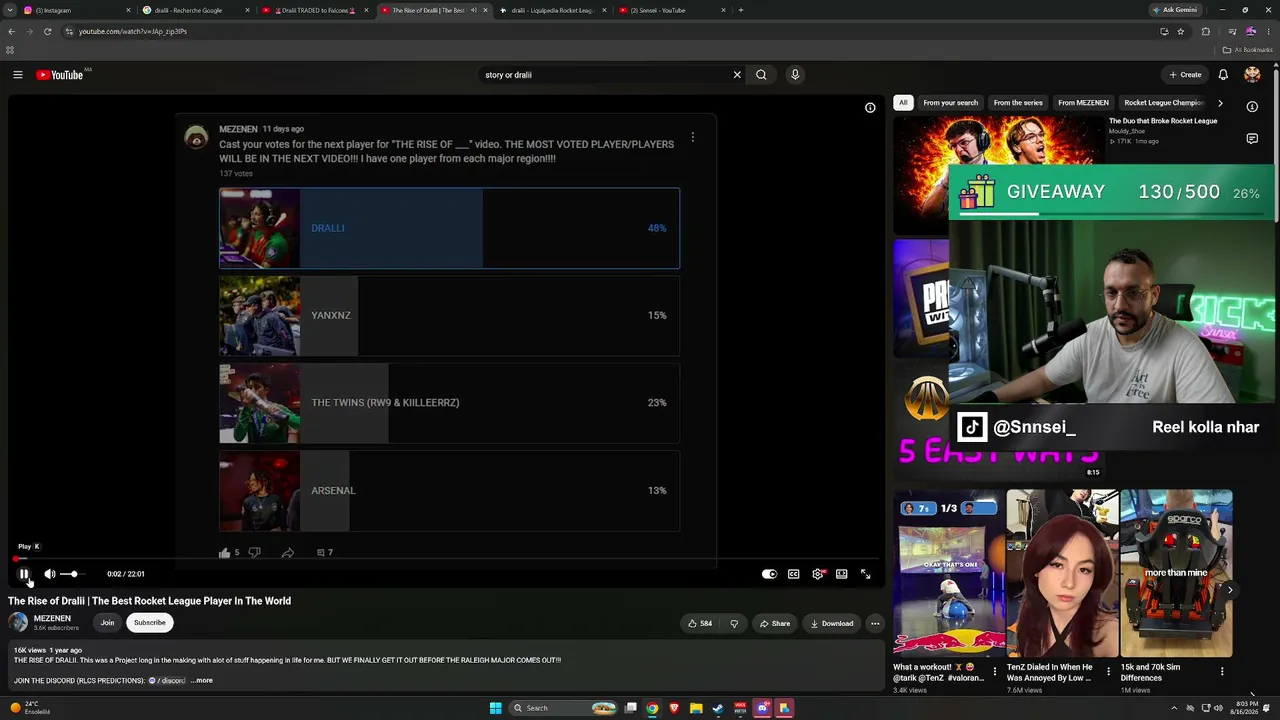Open more actions below the video
The height and width of the screenshot is (720, 1280).
pos(875,623)
